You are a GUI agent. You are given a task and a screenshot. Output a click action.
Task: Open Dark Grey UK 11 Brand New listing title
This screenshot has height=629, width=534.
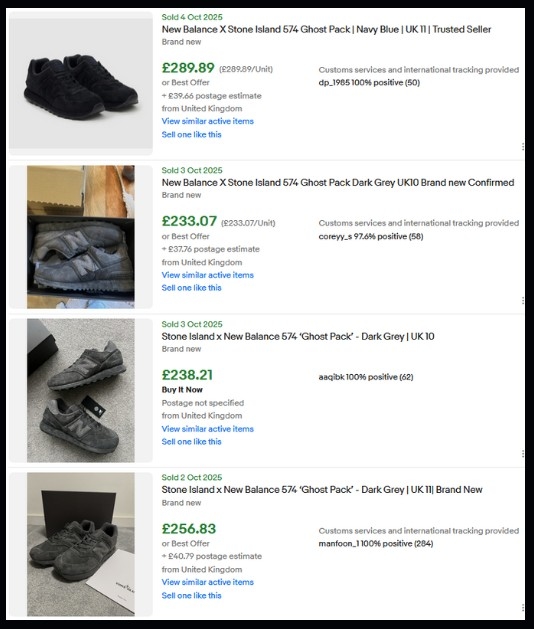[x=322, y=489]
